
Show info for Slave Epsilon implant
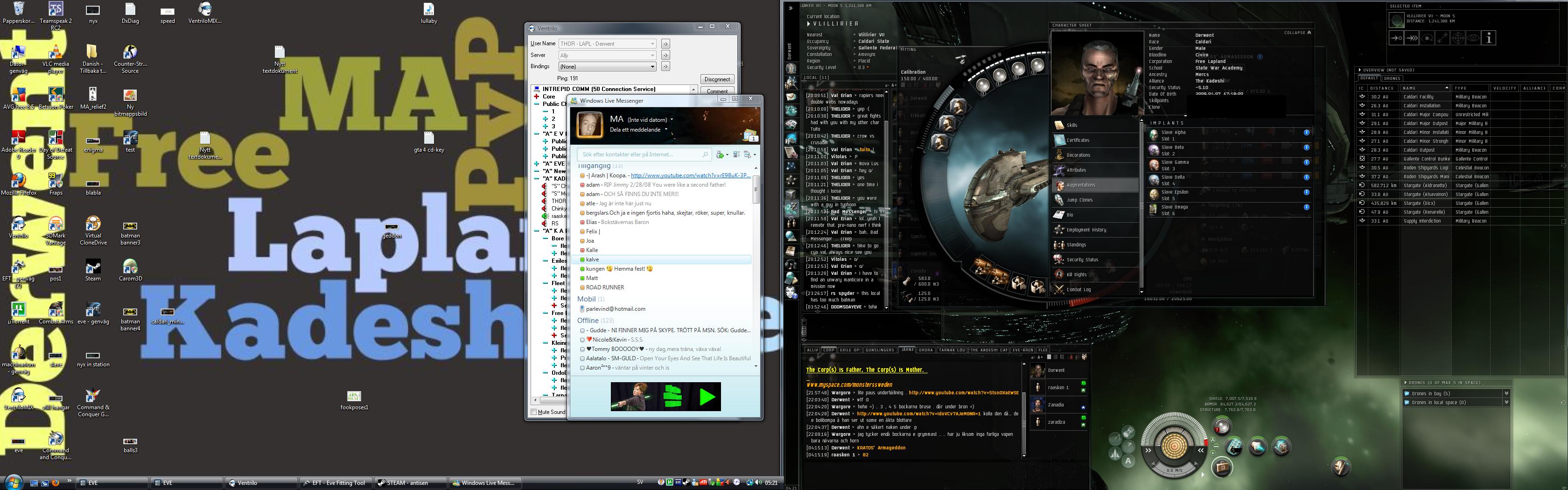coord(1306,192)
